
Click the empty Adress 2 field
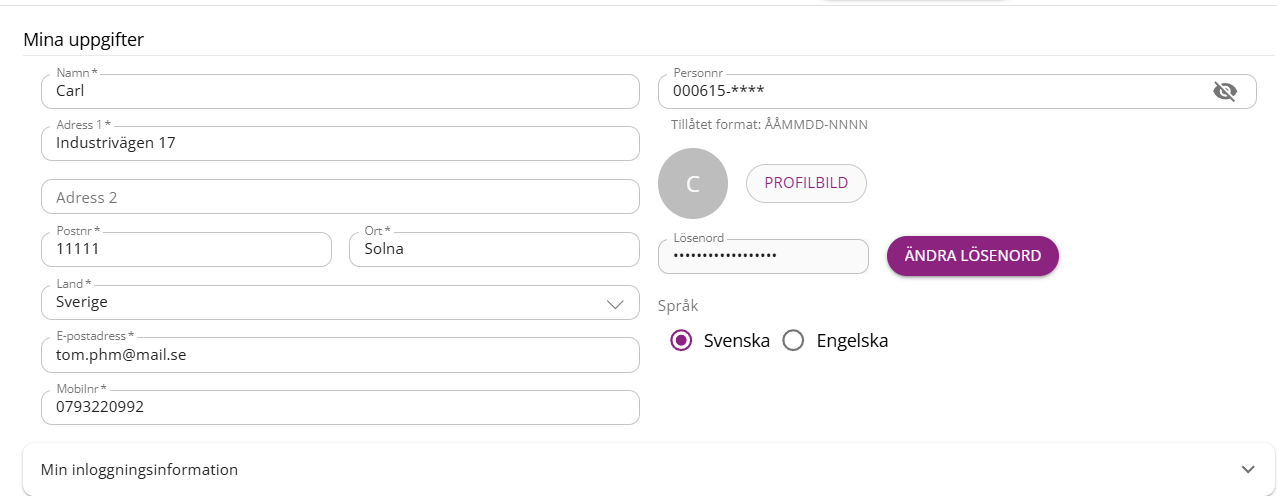(340, 197)
